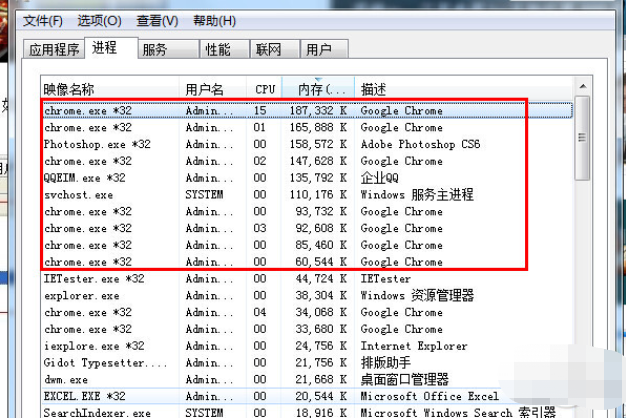
Task: Click the 21,668 K memory value
Action: click(321, 379)
